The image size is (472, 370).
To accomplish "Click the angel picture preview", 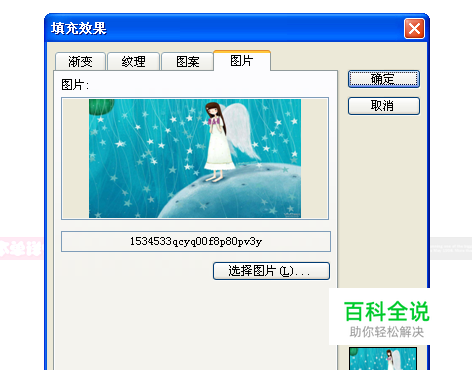I will (195, 159).
